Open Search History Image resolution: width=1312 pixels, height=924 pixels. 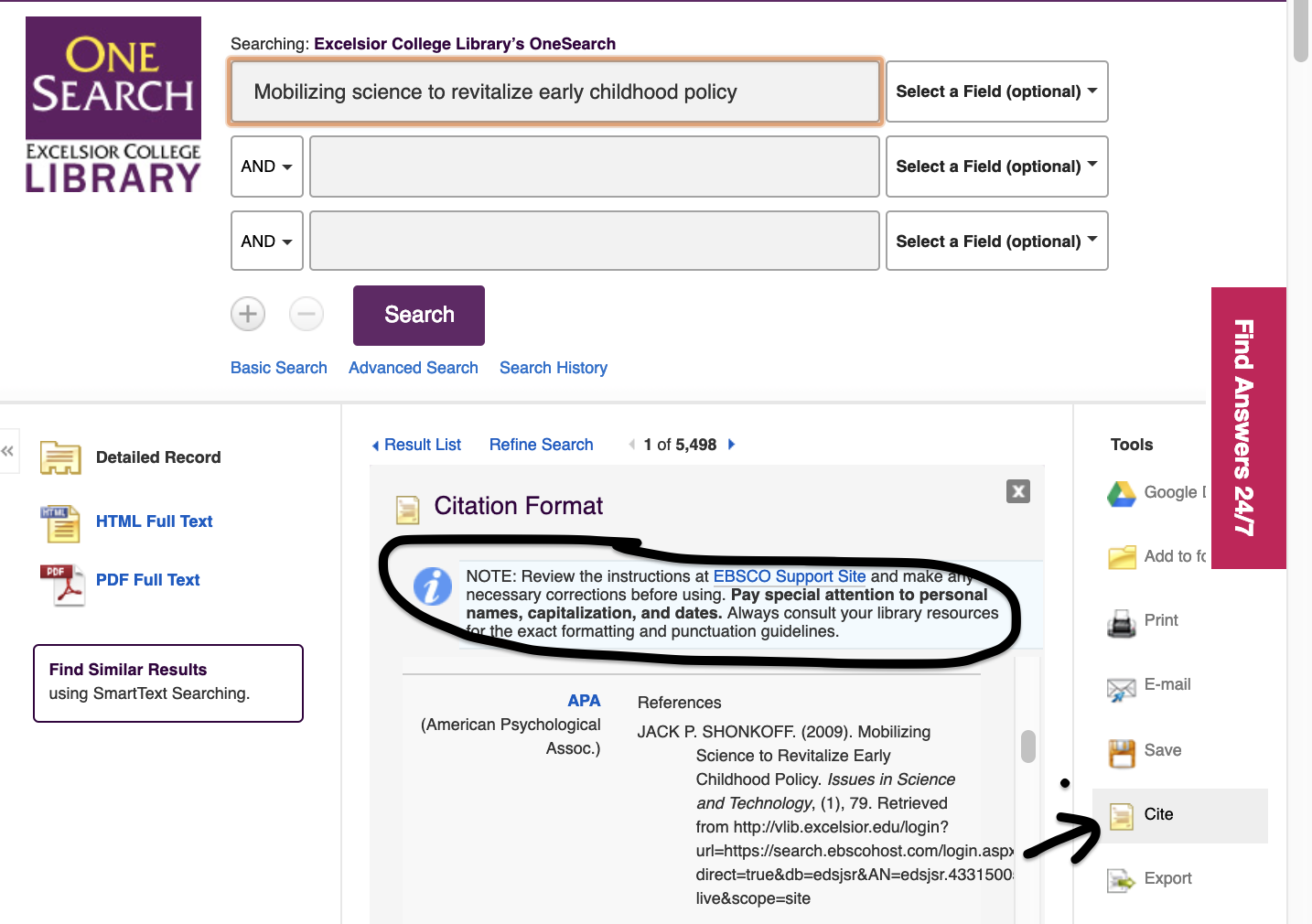(x=554, y=368)
